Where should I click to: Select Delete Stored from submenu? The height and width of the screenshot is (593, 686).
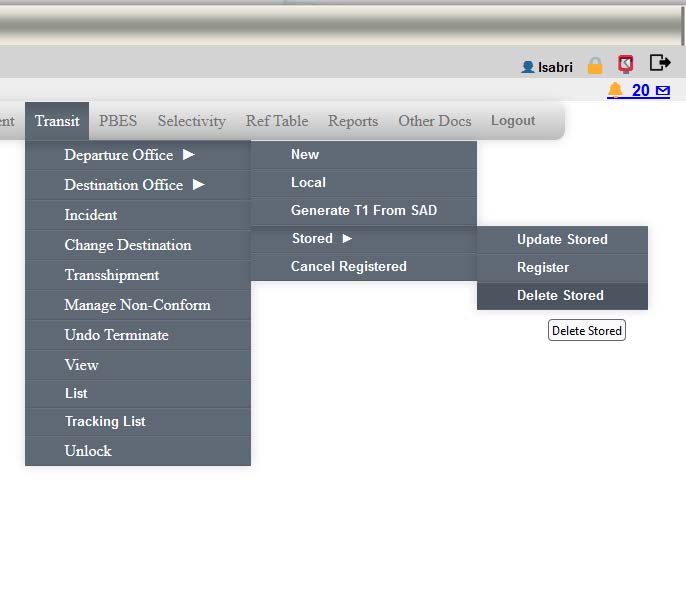coord(560,296)
